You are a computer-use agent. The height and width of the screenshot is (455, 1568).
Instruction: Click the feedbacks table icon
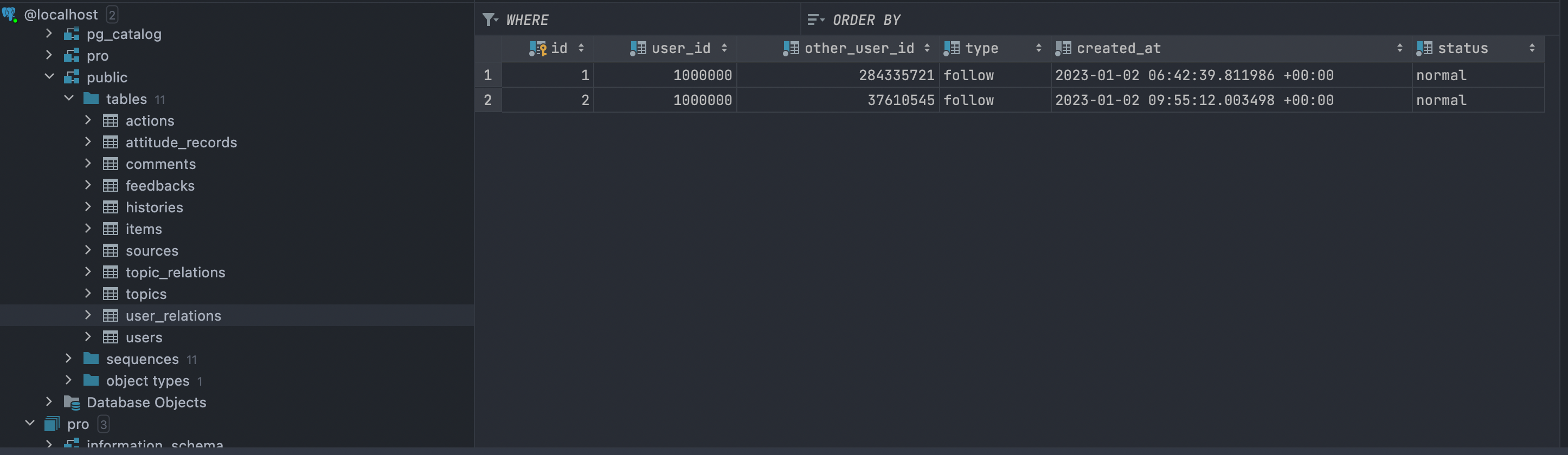pos(111,186)
